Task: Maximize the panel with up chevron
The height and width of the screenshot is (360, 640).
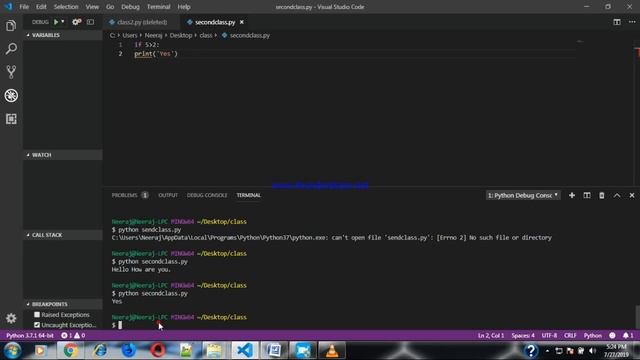Action: click(617, 196)
